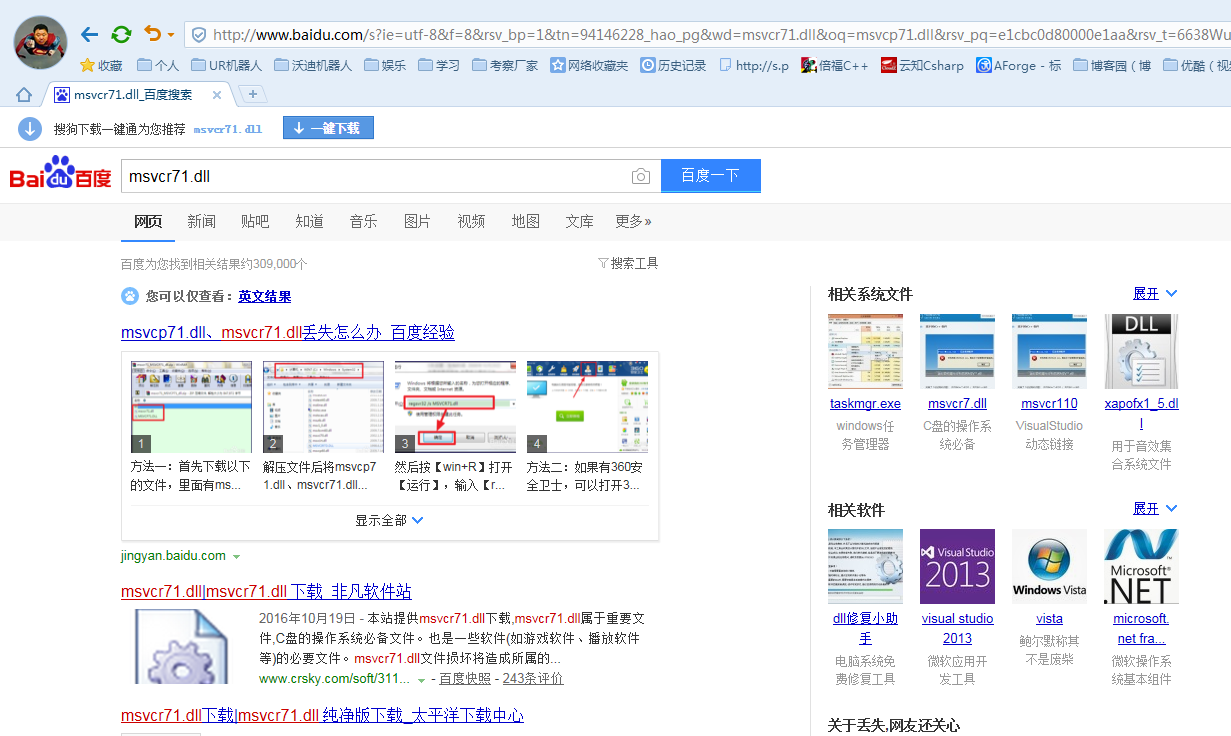
Task: Open the taskmgr.exe related file
Action: coord(865,404)
